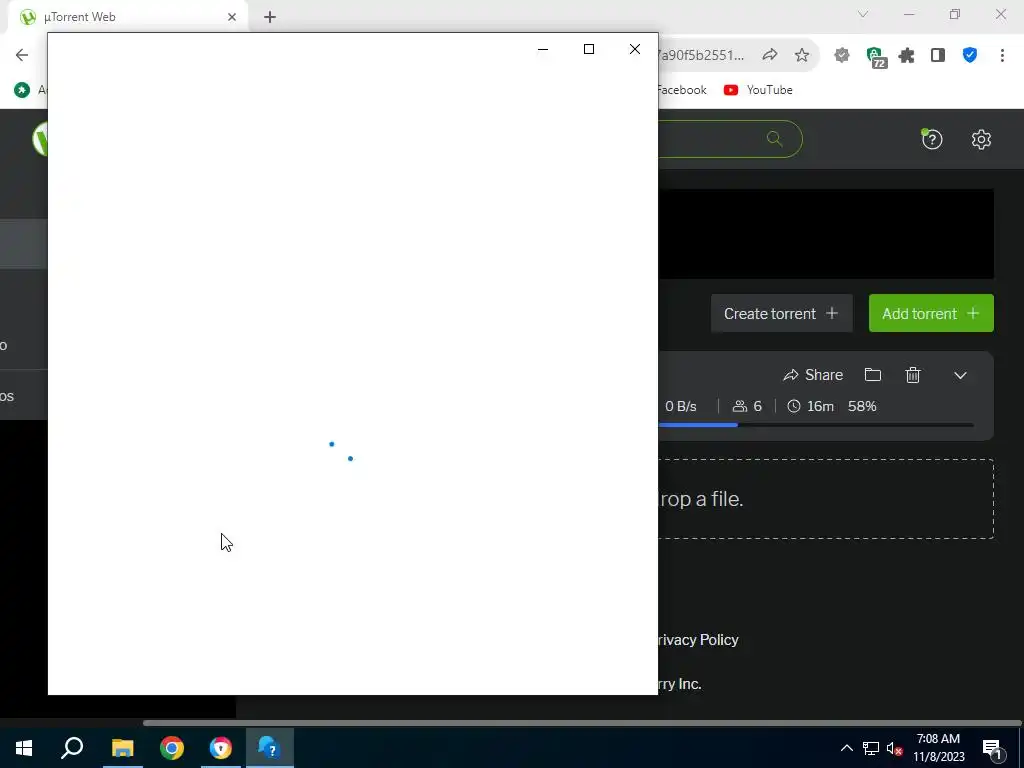Viewport: 1024px width, 768px height.
Task: Click Create torrent button
Action: [781, 313]
